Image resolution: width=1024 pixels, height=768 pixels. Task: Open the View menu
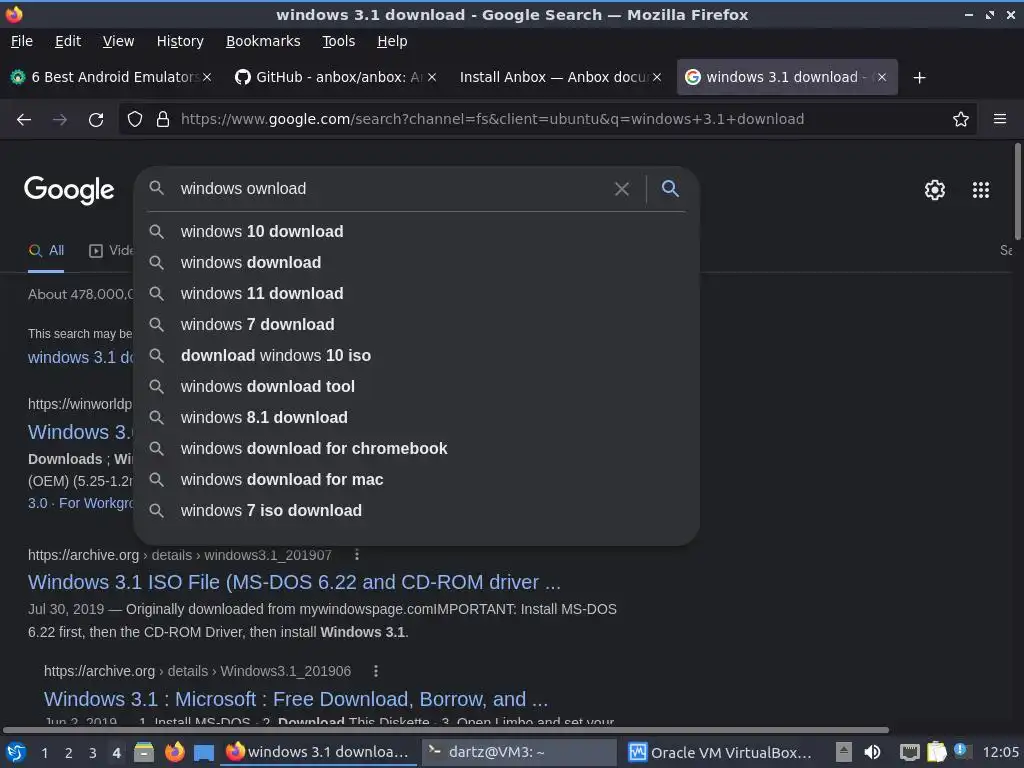coord(118,41)
